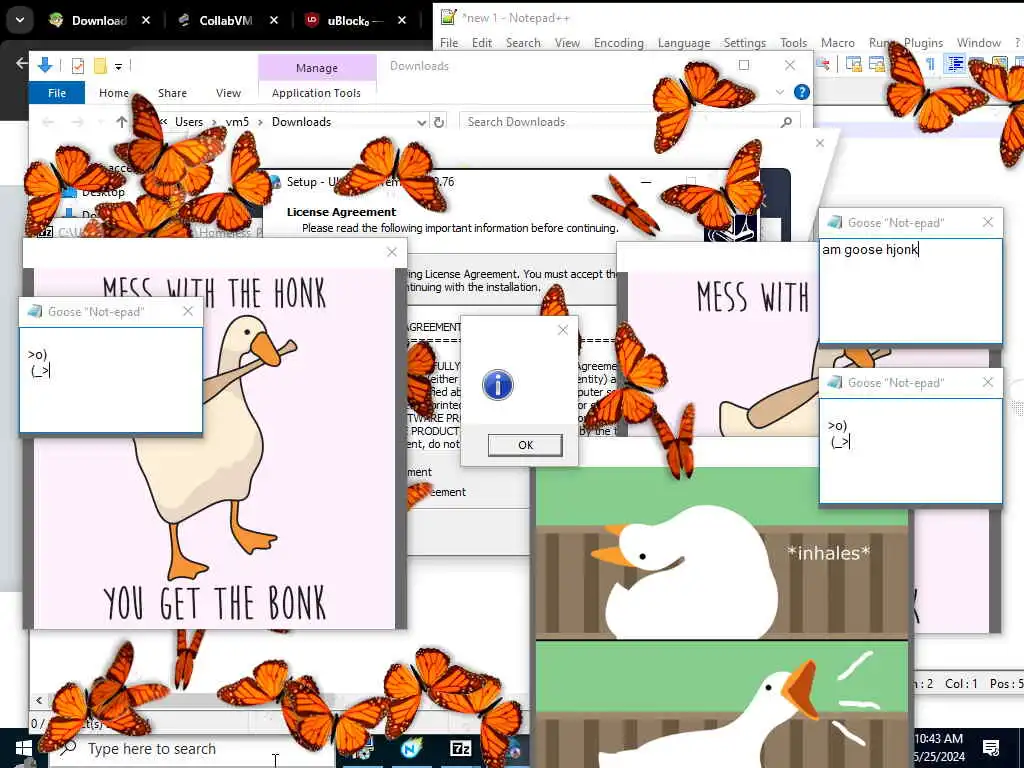
Task: Switch to Share tab in File Explorer
Action: coord(172,93)
